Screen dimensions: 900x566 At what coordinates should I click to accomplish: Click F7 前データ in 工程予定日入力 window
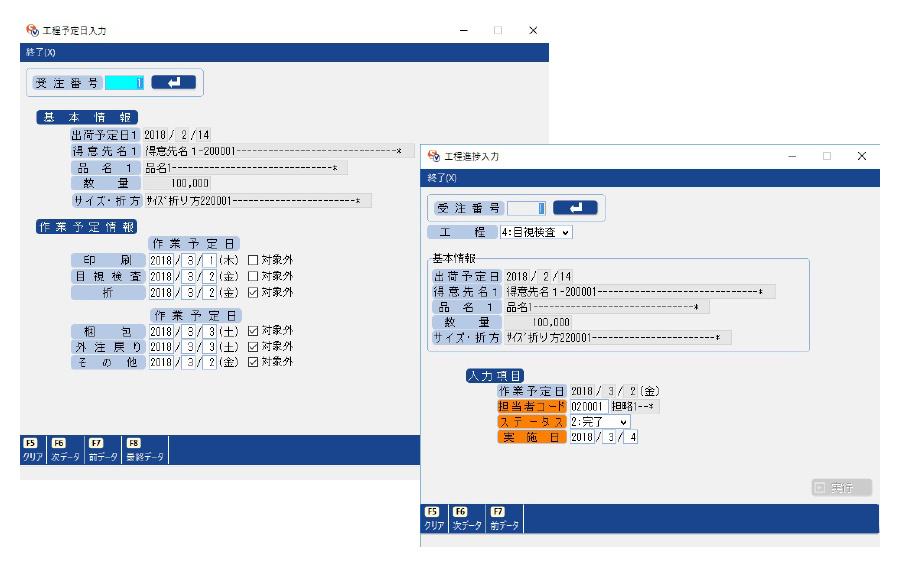pyautogui.click(x=102, y=450)
